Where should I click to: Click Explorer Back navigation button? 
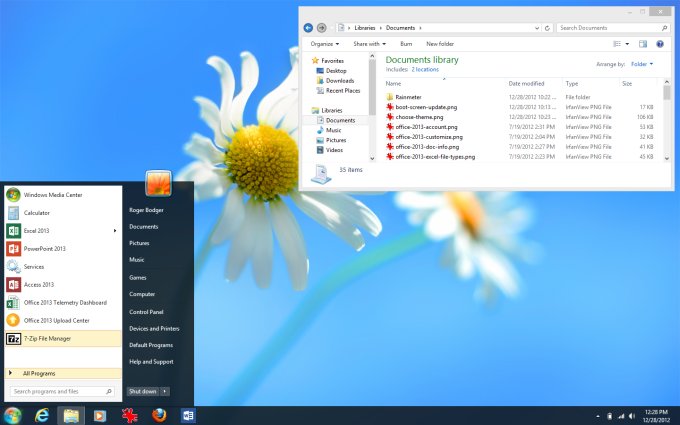tap(308, 28)
